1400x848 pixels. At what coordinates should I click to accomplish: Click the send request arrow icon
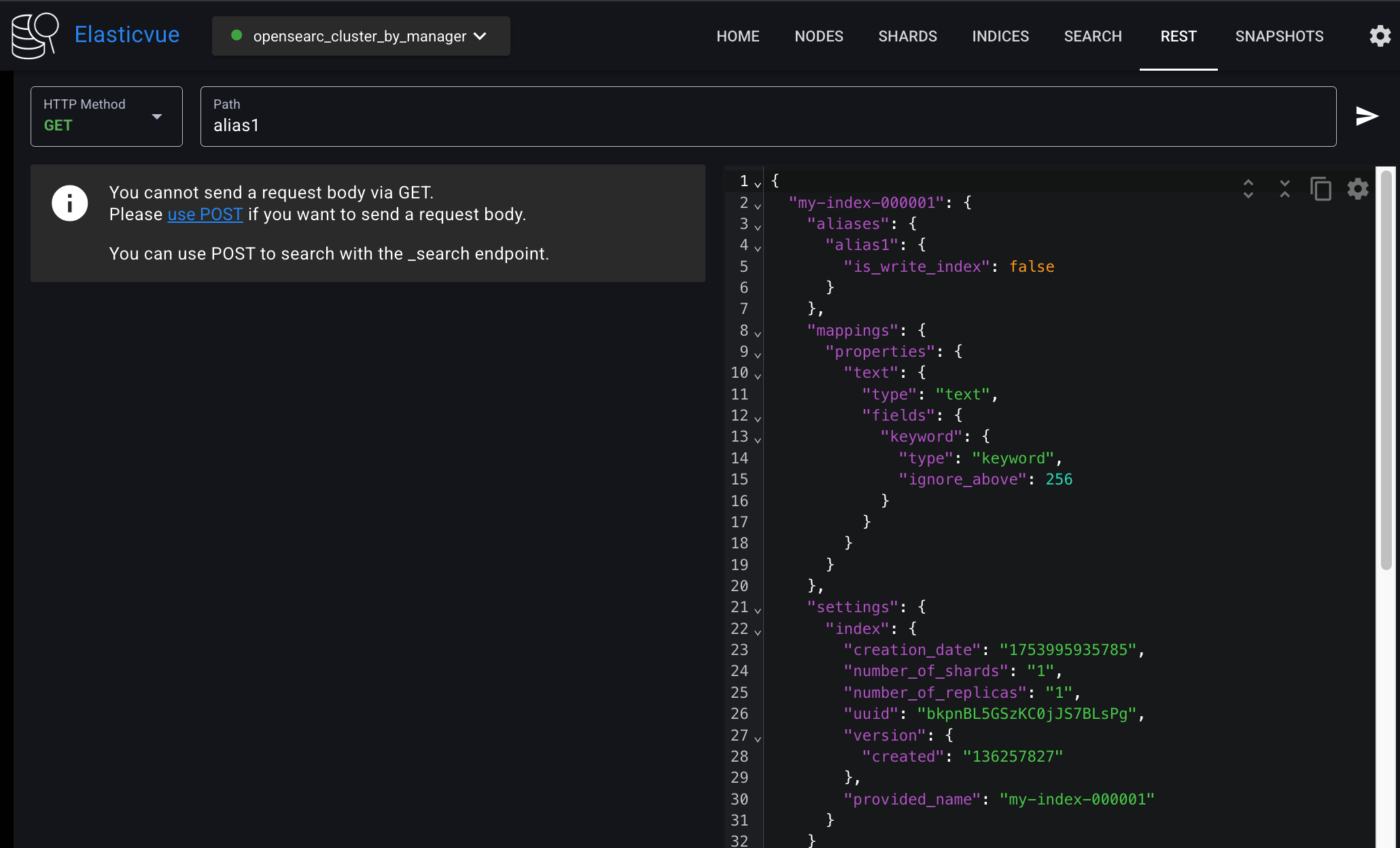click(x=1366, y=116)
